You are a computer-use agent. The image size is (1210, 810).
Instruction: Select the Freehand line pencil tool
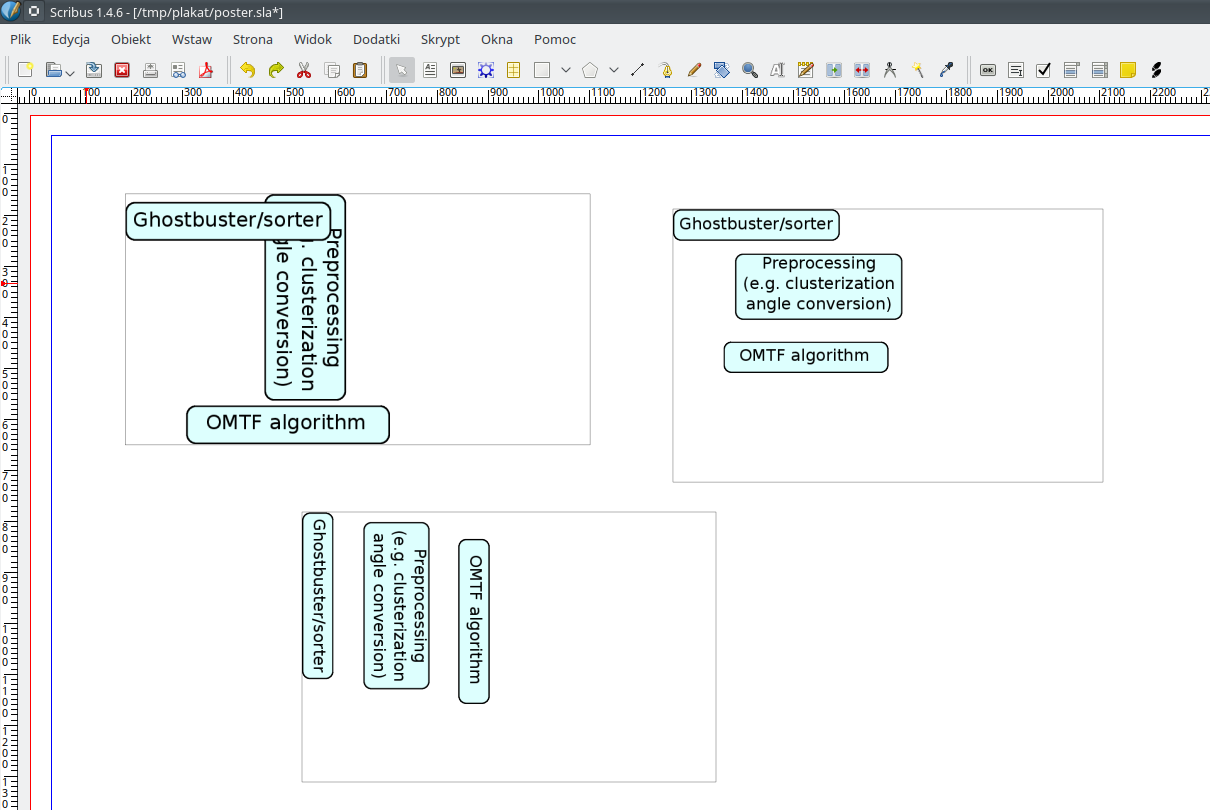(x=694, y=70)
